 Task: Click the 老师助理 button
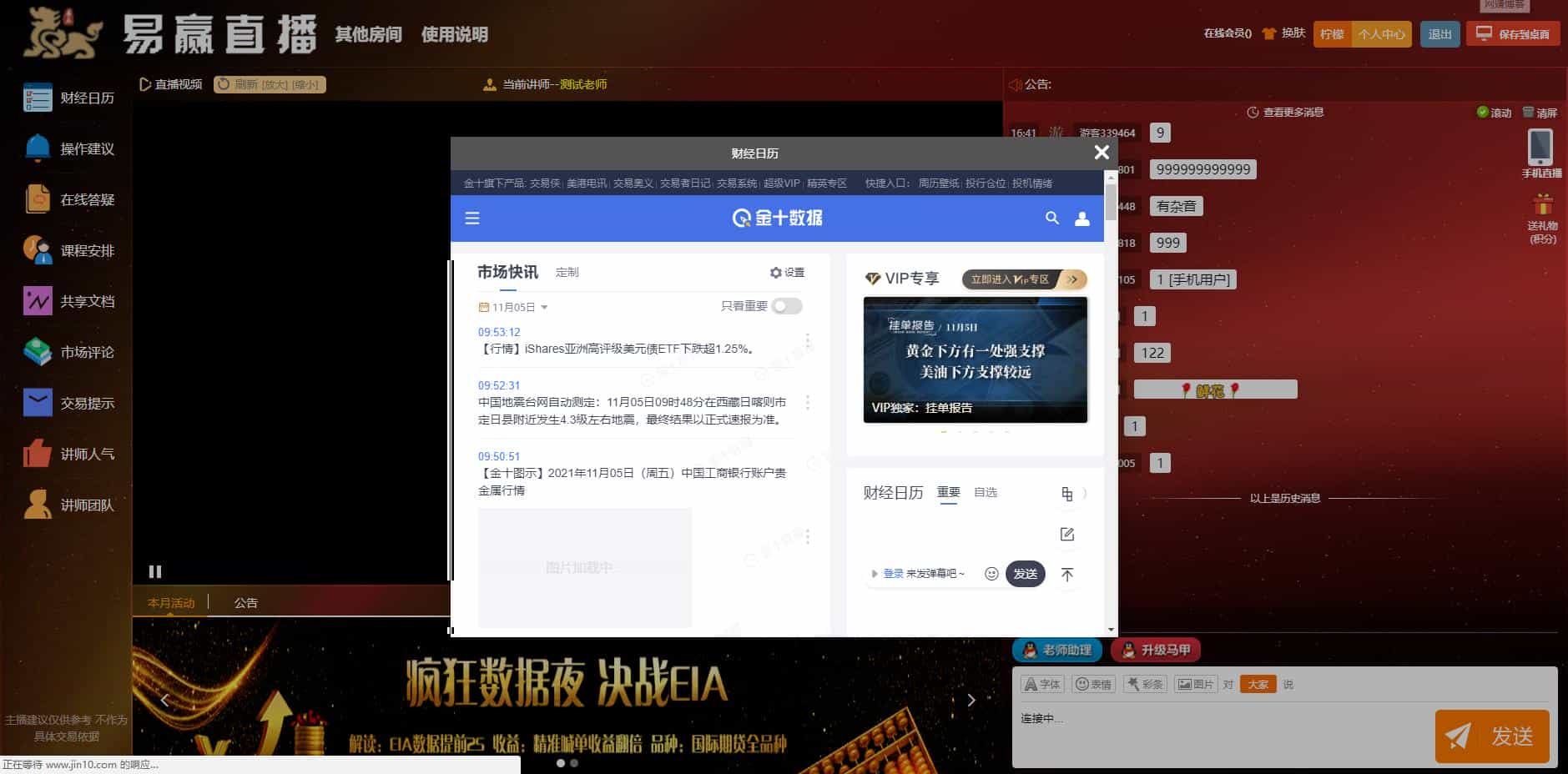click(x=1056, y=650)
